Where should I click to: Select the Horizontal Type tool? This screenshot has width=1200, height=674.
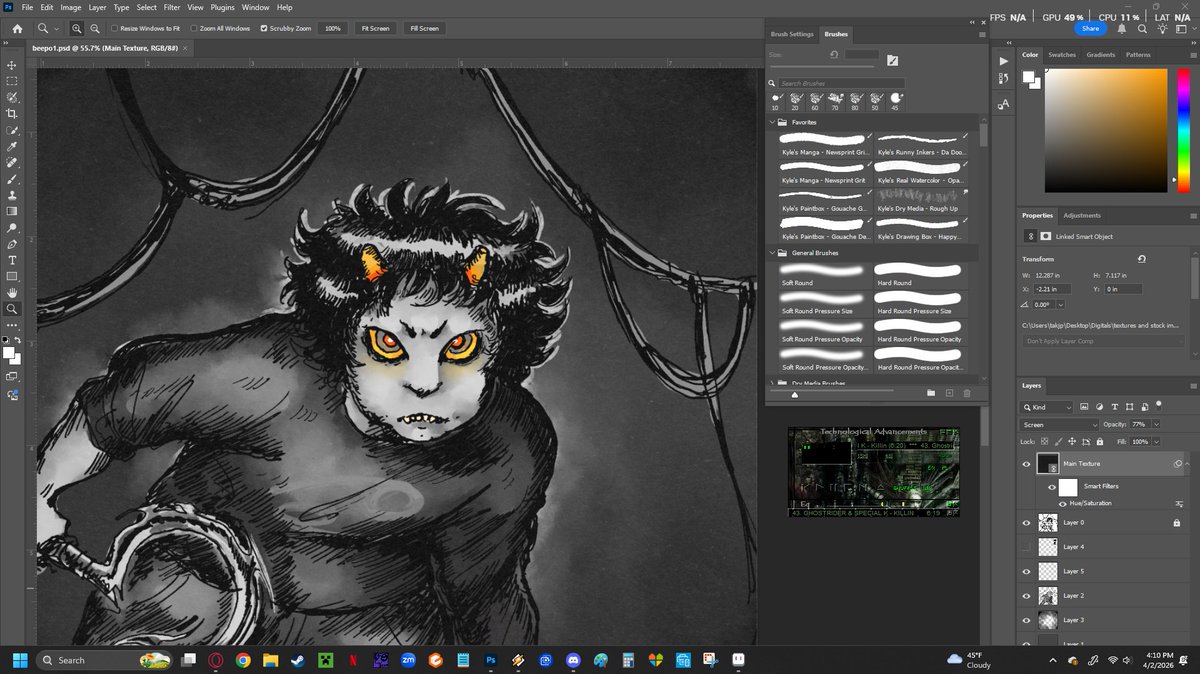click(x=12, y=260)
